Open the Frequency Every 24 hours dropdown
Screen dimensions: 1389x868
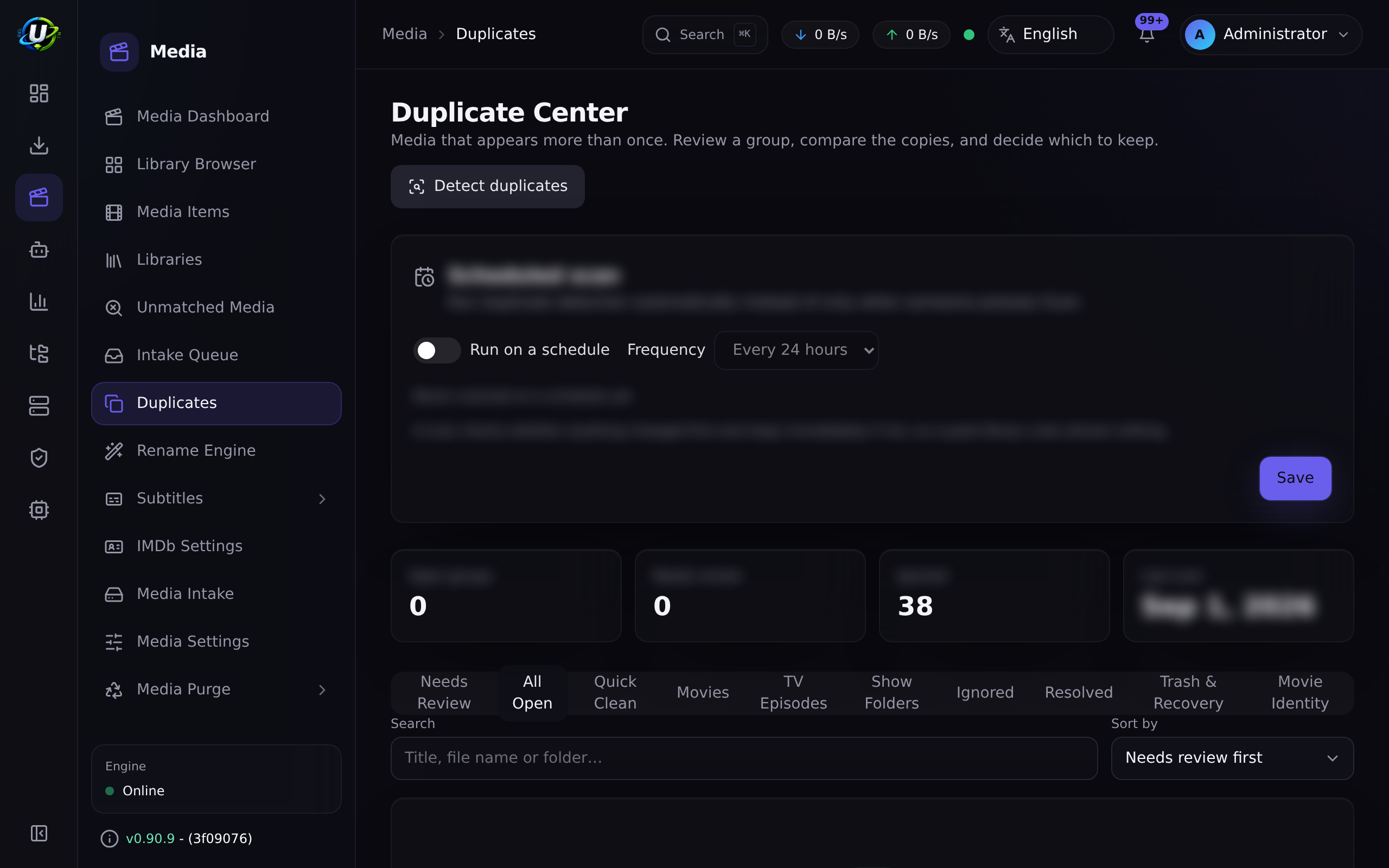click(x=796, y=350)
